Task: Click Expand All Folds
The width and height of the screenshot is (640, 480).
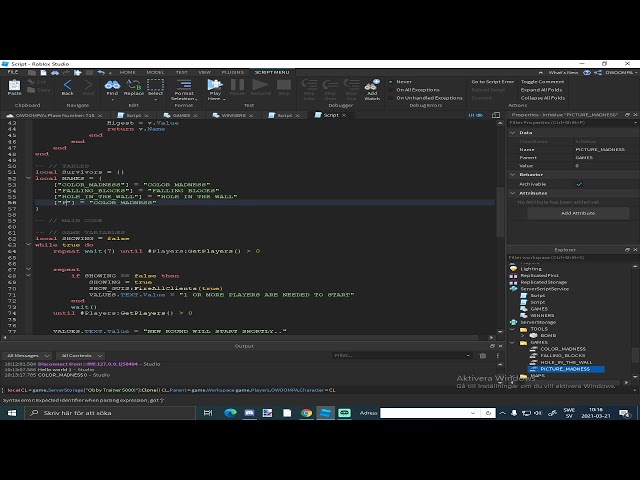Action: (x=541, y=90)
